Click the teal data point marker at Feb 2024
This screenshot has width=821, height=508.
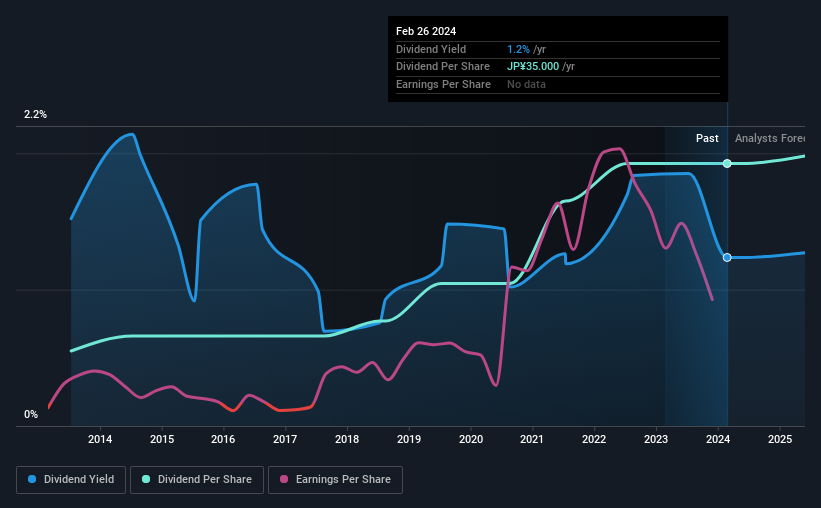coord(727,163)
